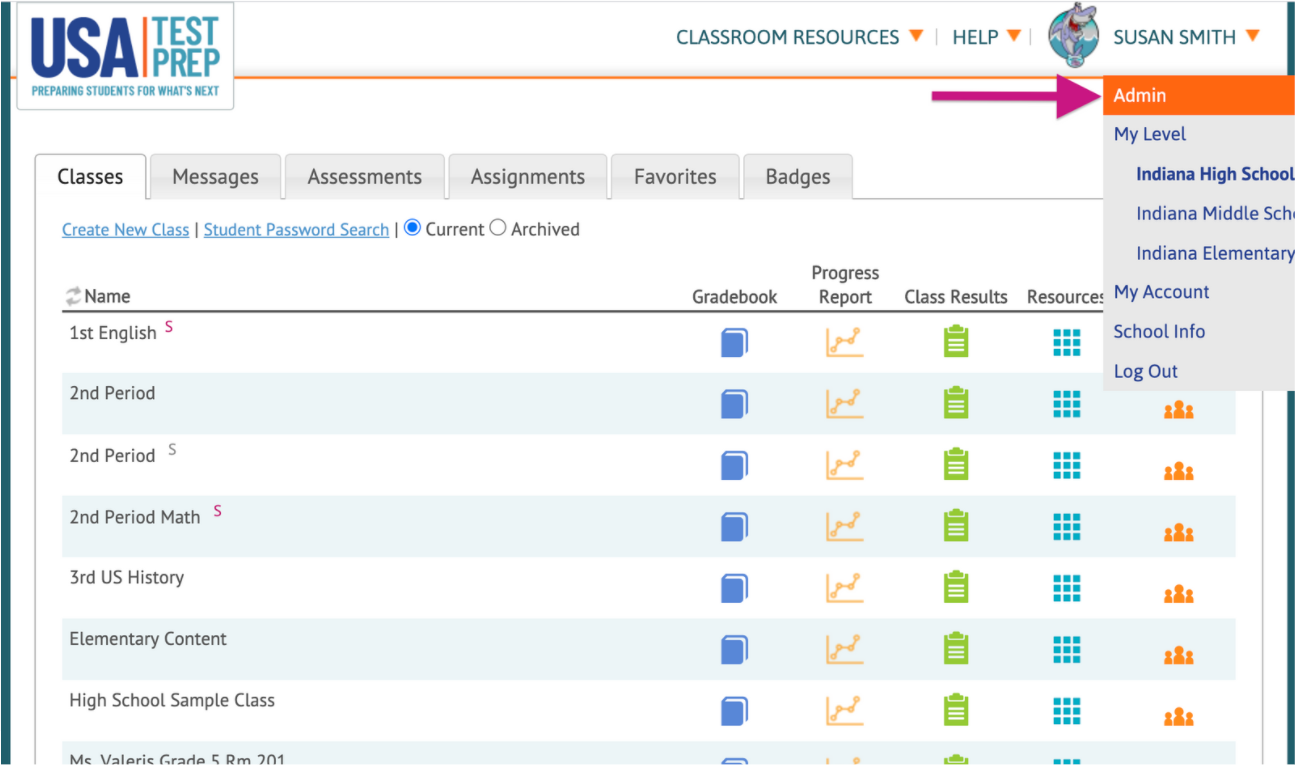
Task: Open the Assignments tab
Action: [x=527, y=177]
